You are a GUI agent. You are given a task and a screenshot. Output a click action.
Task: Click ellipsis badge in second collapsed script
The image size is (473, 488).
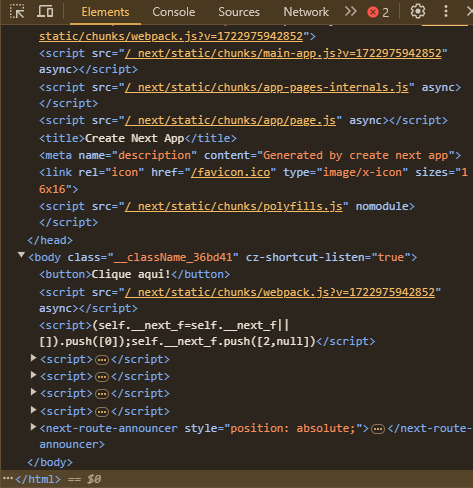pyautogui.click(x=102, y=377)
